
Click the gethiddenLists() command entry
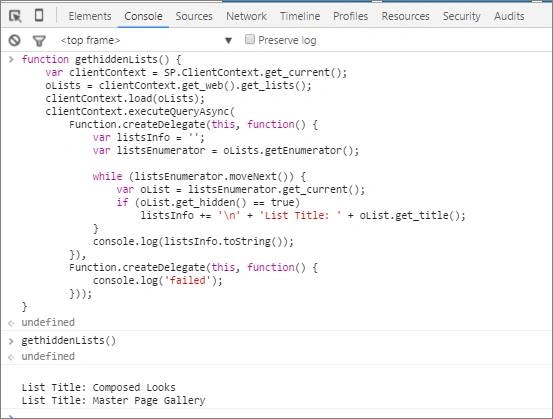(68, 341)
